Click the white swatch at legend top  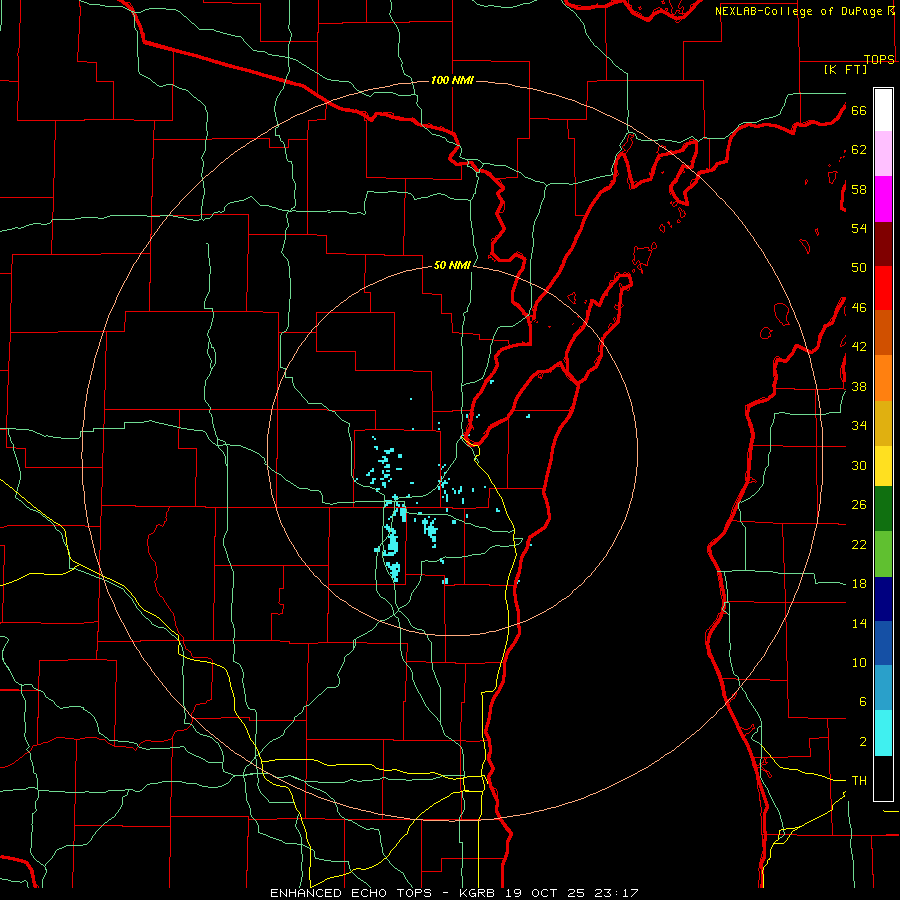(x=883, y=110)
